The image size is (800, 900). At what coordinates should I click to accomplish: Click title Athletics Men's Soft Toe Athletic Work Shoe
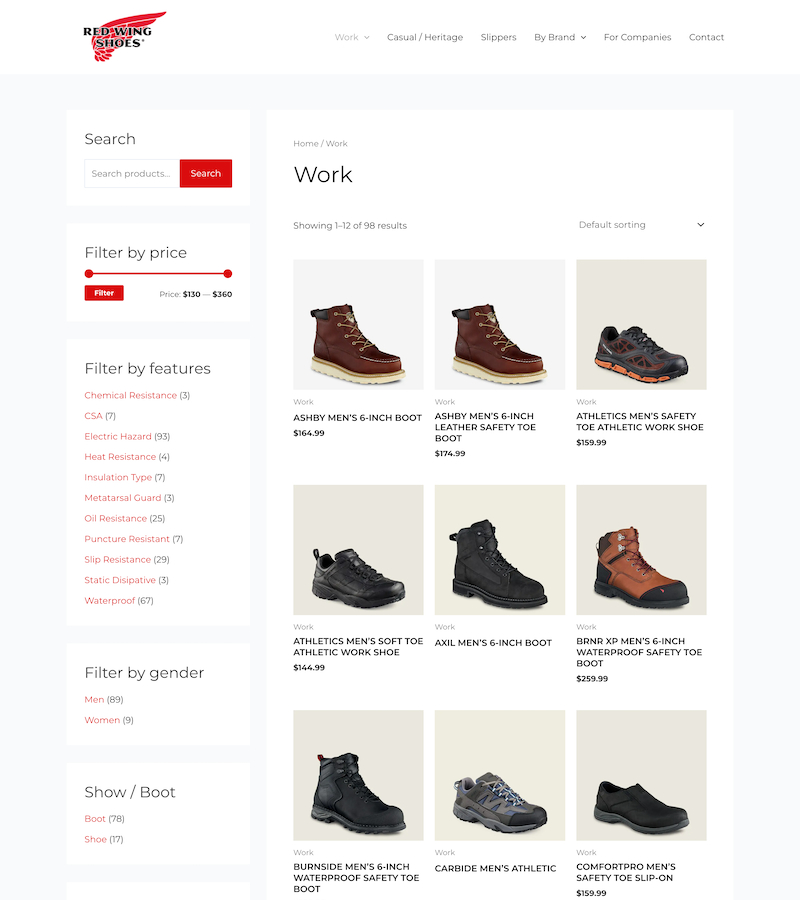coord(358,647)
